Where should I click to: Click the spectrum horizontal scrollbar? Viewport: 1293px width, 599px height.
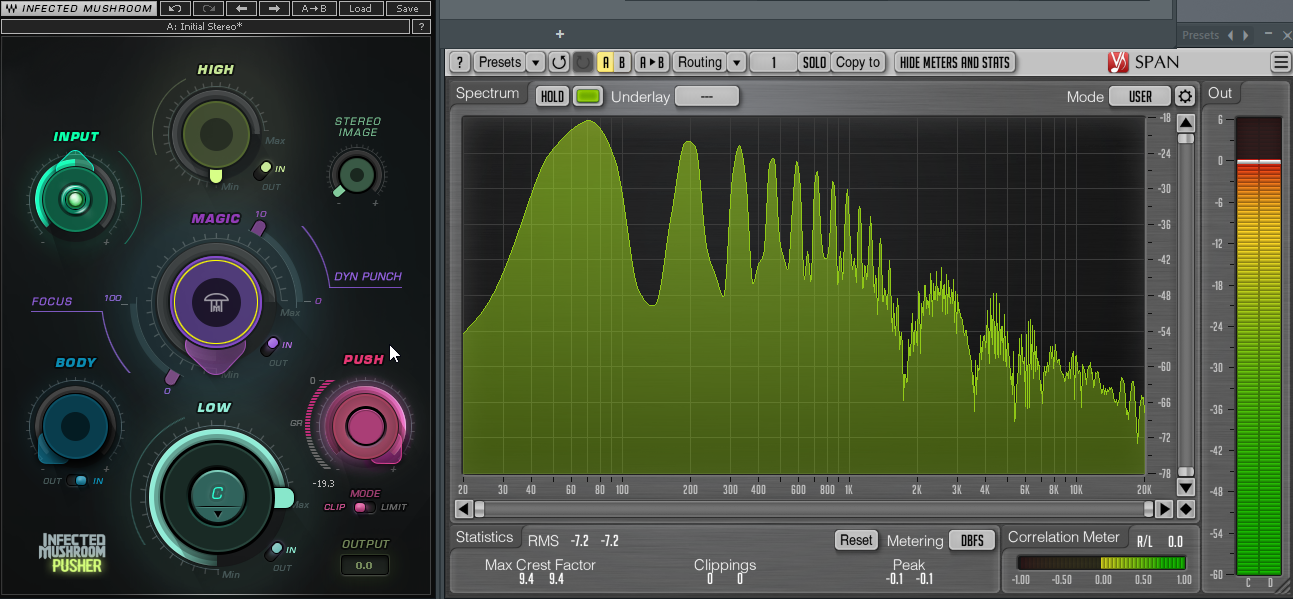click(x=813, y=509)
